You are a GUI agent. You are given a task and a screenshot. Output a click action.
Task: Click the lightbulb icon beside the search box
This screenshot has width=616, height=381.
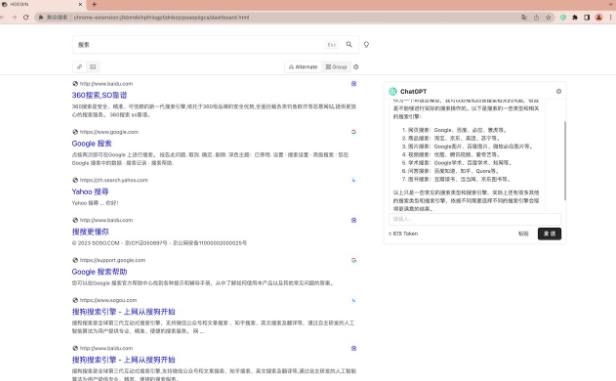(x=366, y=44)
